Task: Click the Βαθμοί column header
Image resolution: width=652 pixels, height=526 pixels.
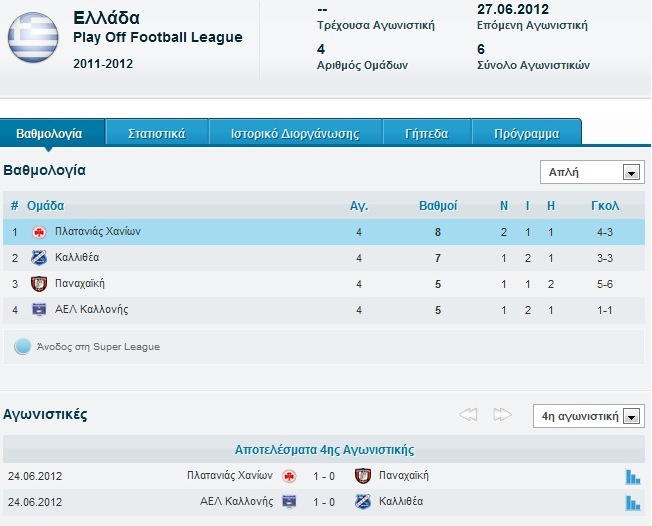Action: click(x=438, y=205)
